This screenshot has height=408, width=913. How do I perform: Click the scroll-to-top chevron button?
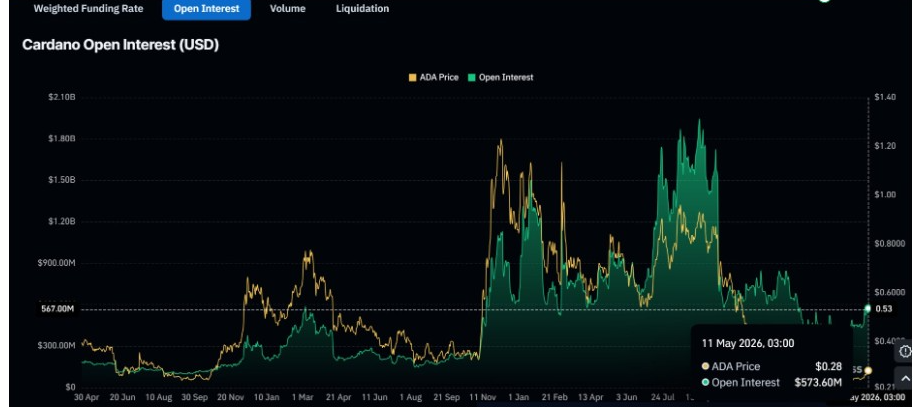click(904, 379)
